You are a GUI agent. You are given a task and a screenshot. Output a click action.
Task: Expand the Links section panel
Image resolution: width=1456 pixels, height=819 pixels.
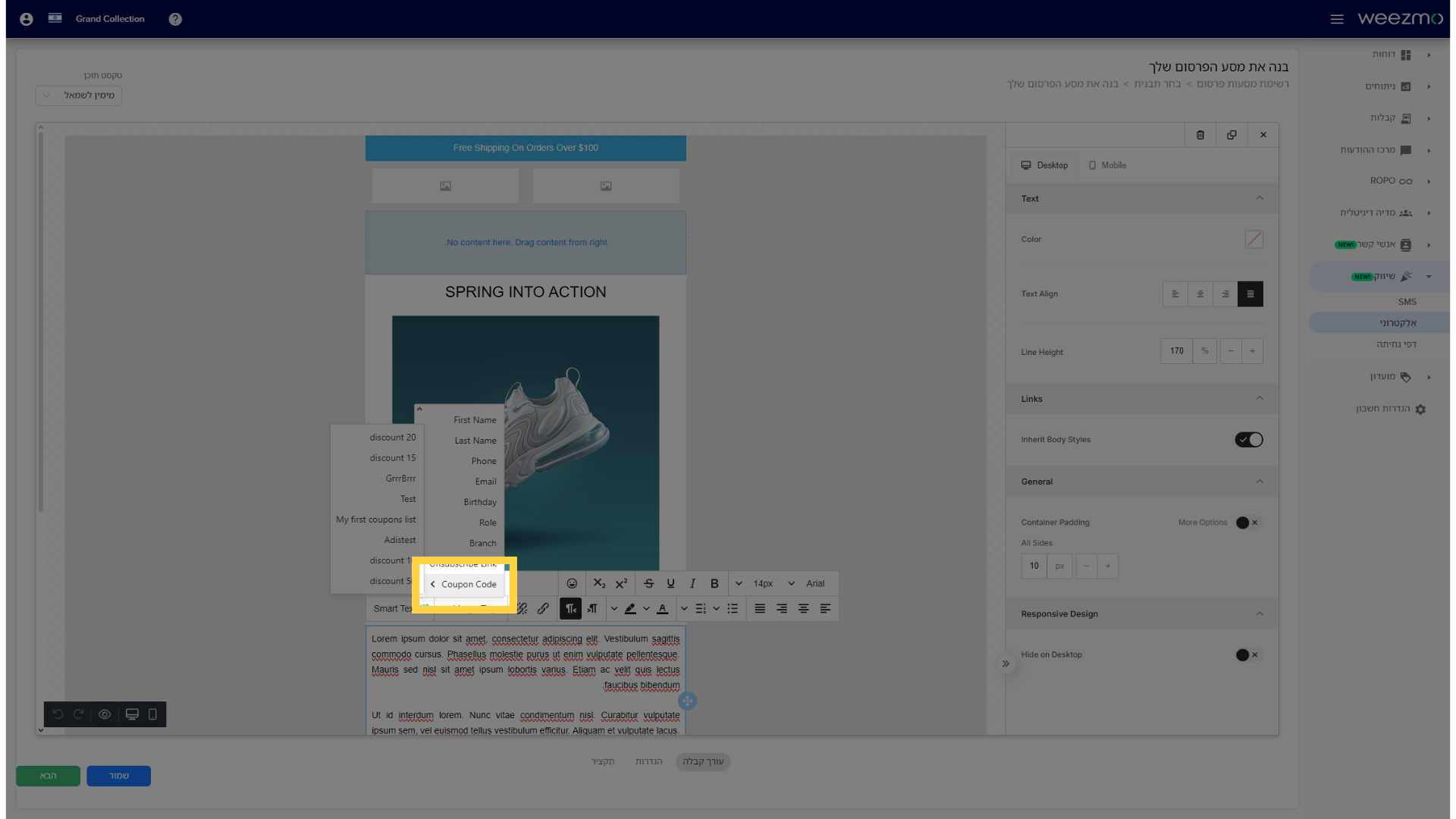1259,398
